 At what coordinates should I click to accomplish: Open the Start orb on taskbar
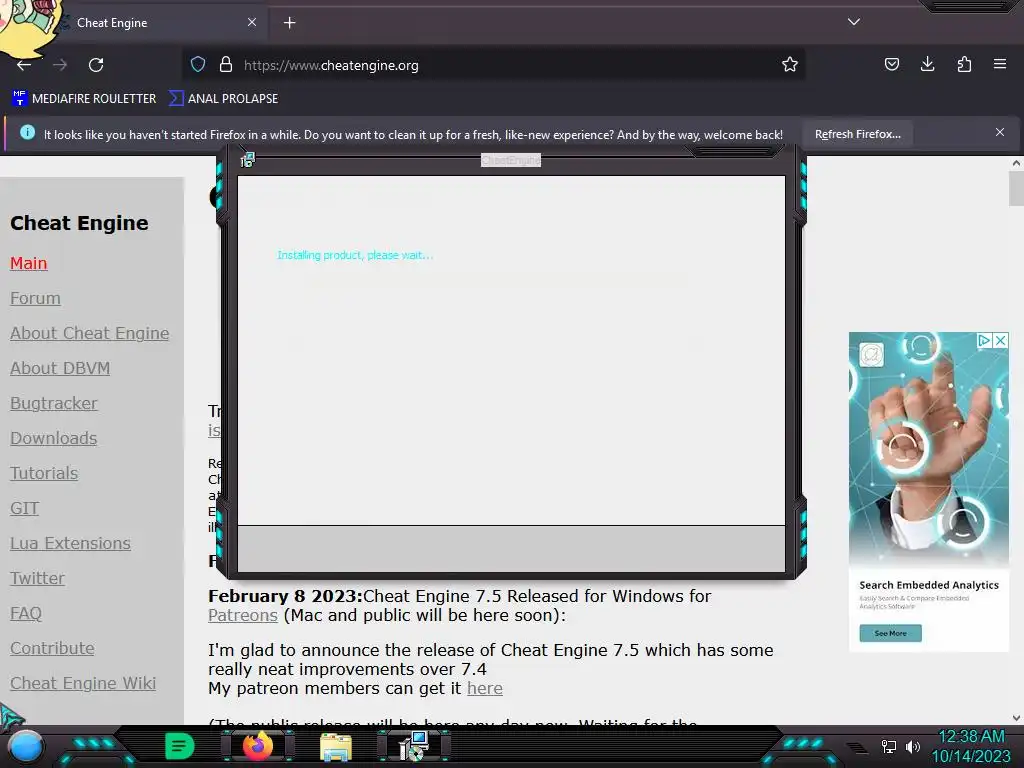(26, 748)
